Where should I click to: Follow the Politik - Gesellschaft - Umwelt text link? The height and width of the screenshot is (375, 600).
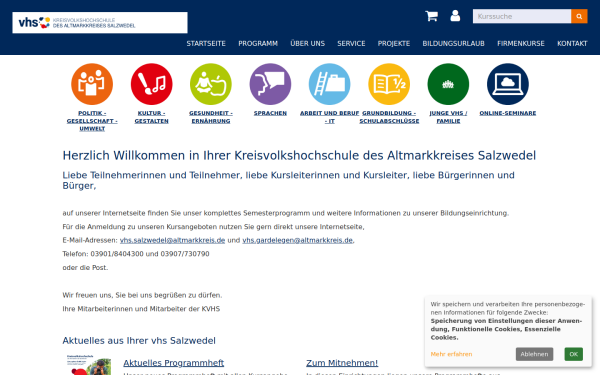[92, 121]
